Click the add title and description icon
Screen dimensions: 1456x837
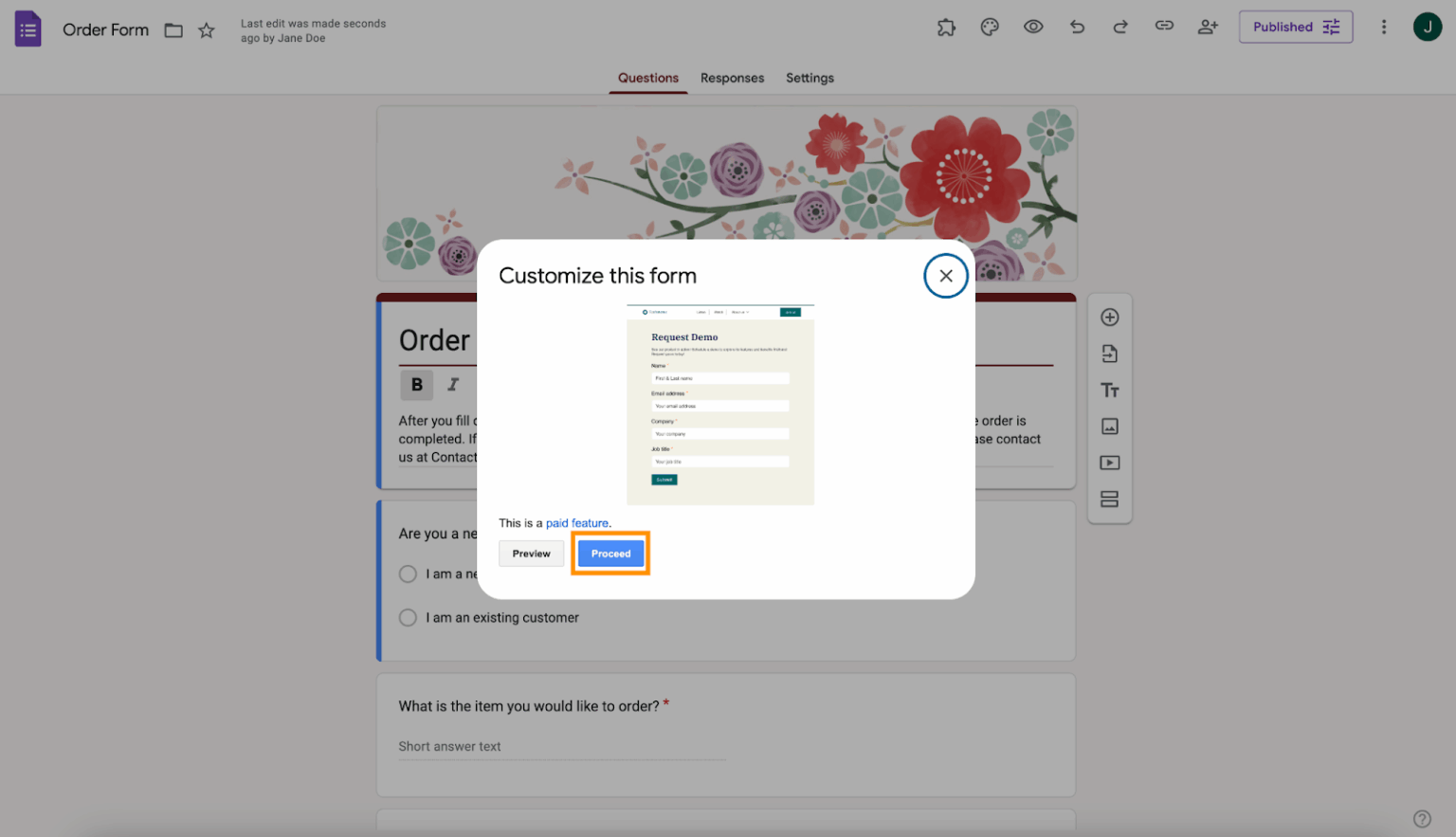pyautogui.click(x=1109, y=390)
